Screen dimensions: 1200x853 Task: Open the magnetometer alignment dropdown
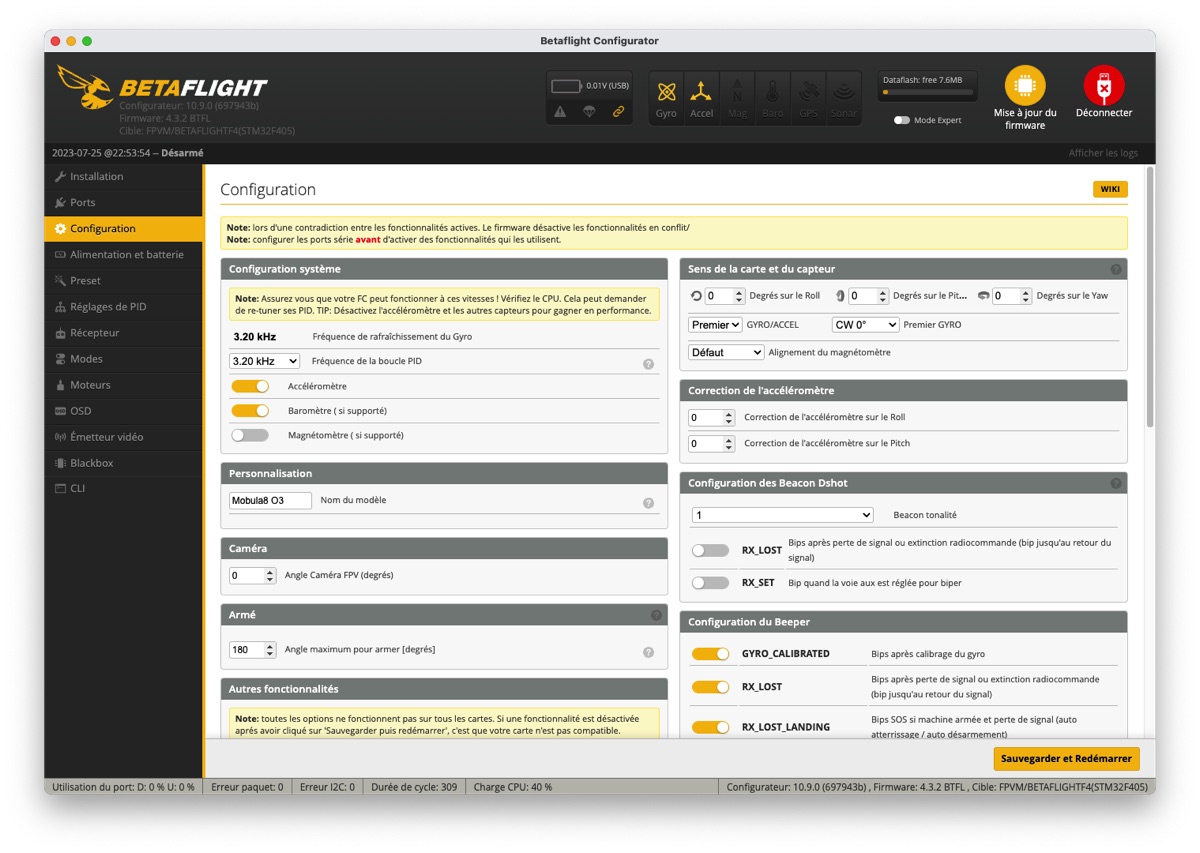(726, 352)
